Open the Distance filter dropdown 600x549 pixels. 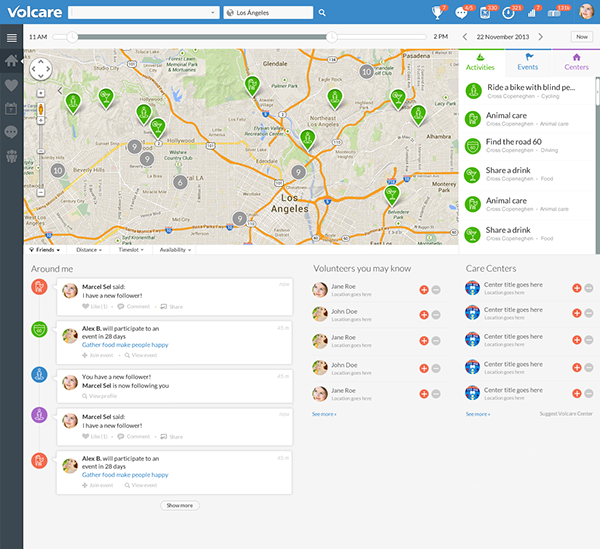tap(89, 250)
